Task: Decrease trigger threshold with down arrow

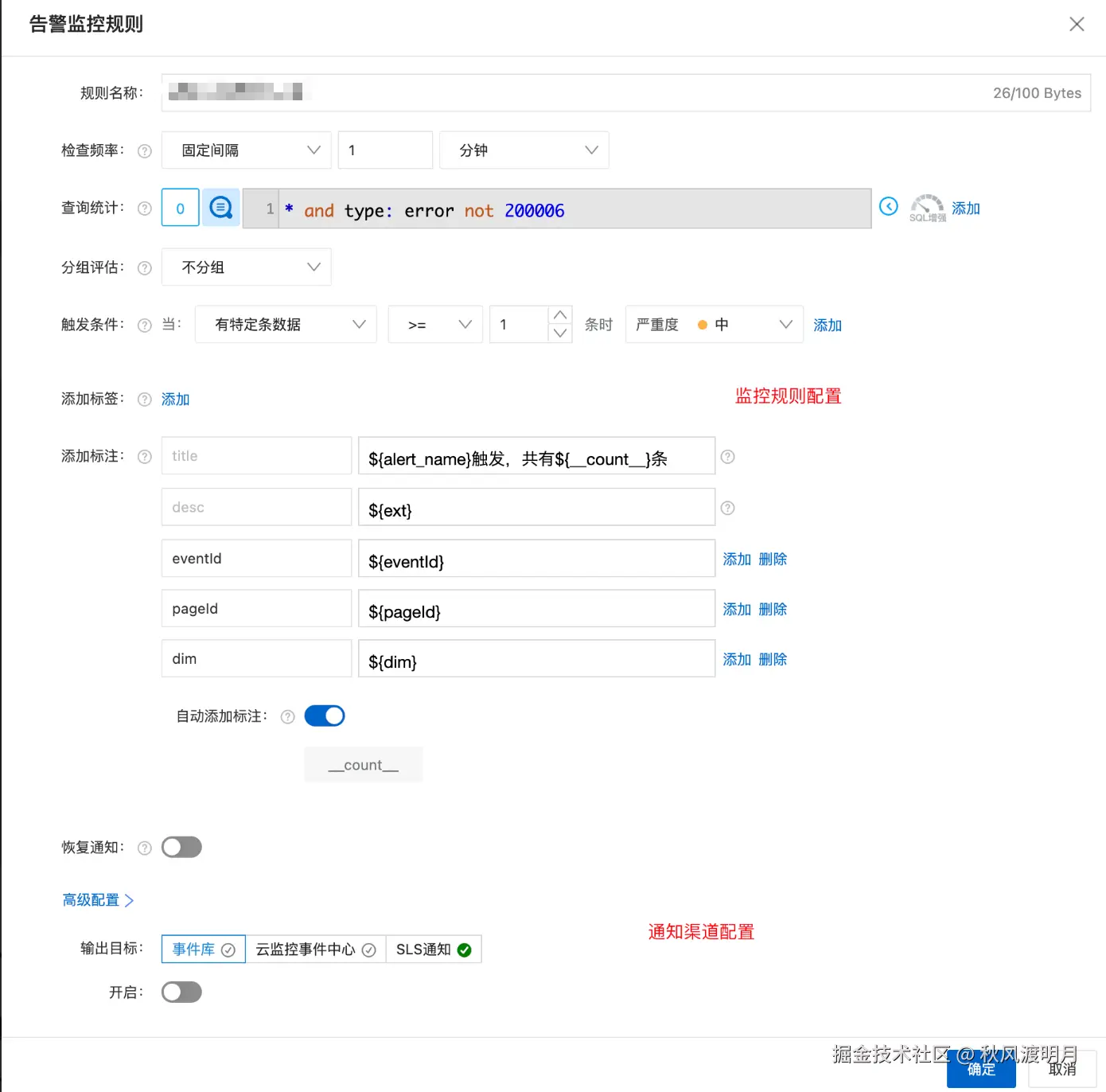Action: [x=560, y=333]
